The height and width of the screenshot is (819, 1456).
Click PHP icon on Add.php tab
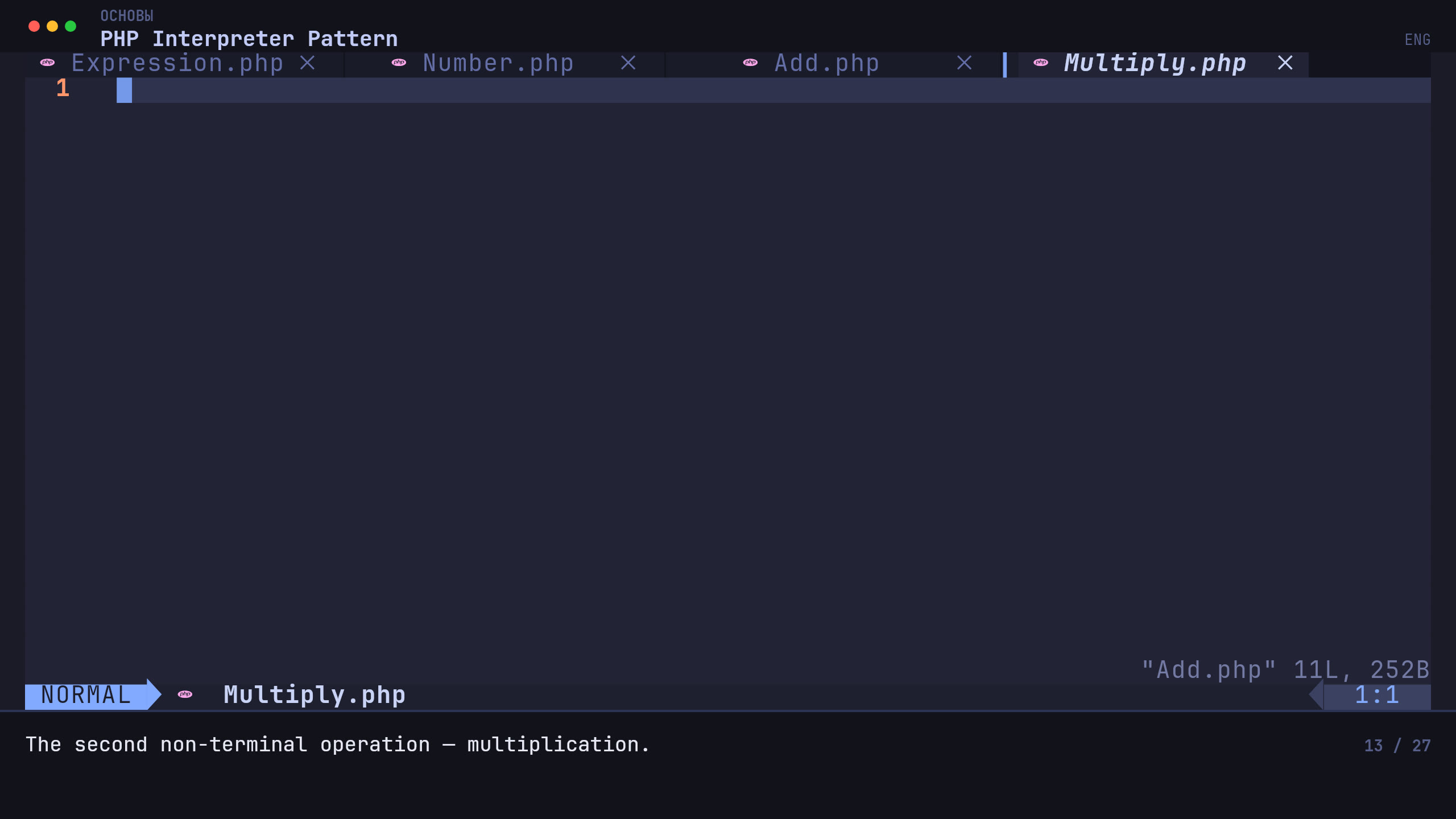(751, 63)
